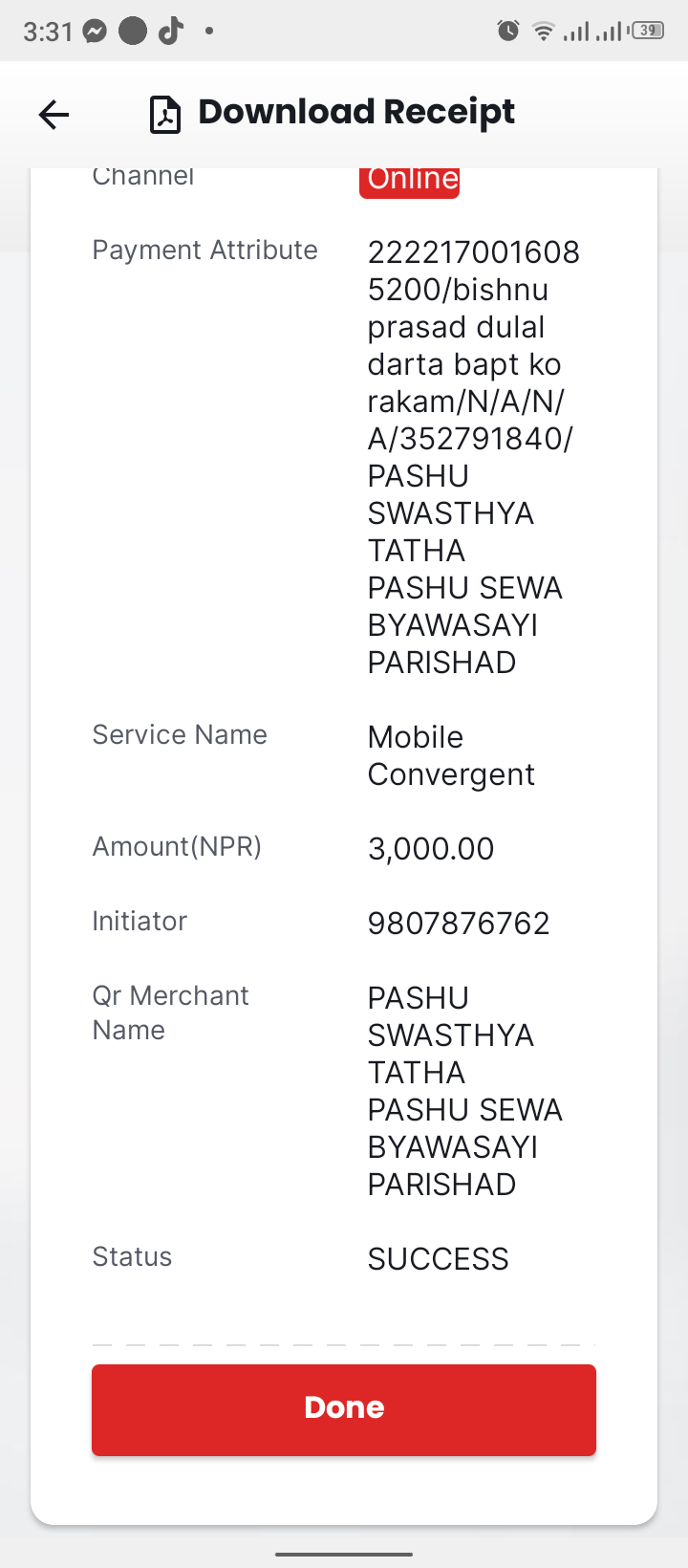
Task: Tap the status bar clock 3:31
Action: (48, 32)
